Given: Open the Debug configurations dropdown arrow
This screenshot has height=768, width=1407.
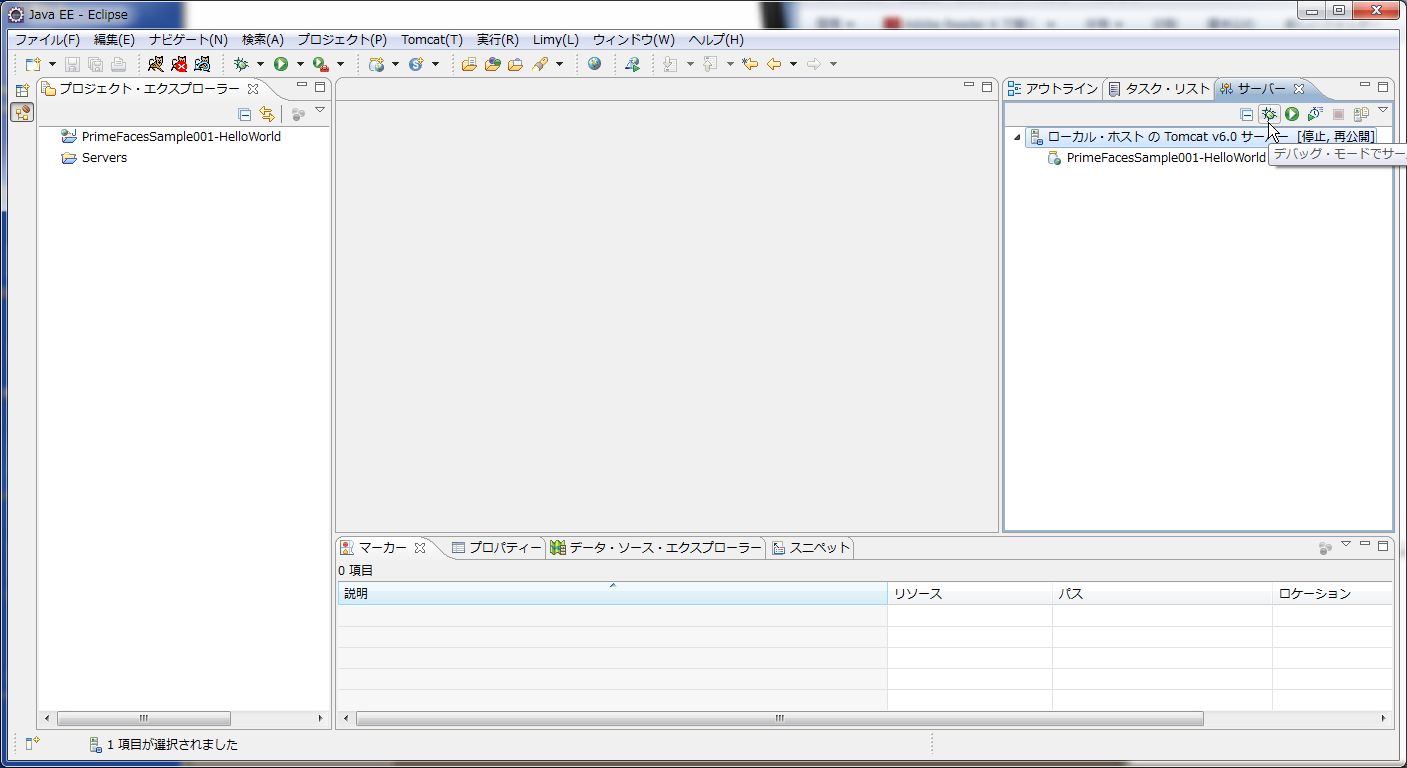Looking at the screenshot, I should pos(260,64).
